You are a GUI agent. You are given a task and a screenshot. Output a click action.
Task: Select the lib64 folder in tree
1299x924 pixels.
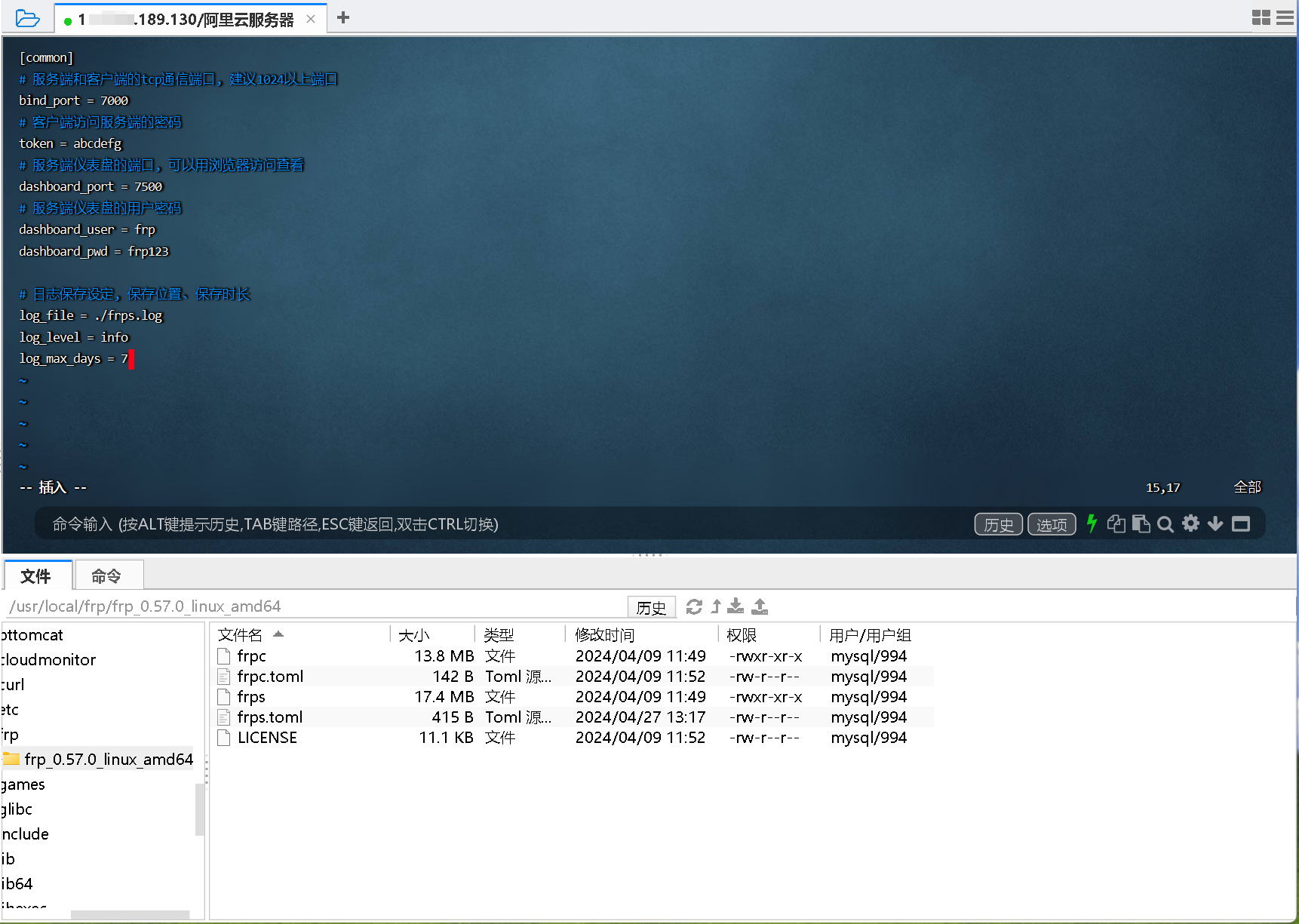17,884
